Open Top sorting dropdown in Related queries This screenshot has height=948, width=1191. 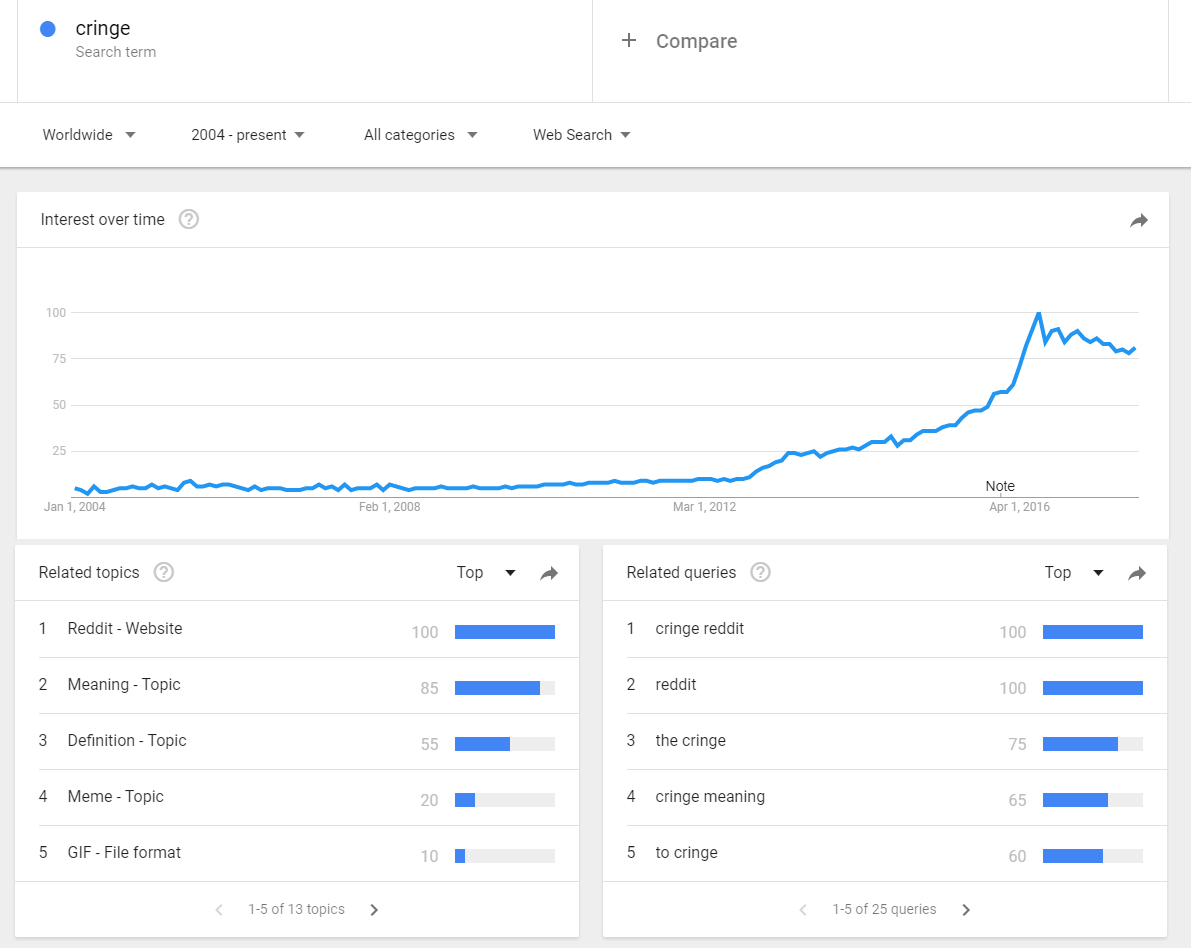point(1074,573)
